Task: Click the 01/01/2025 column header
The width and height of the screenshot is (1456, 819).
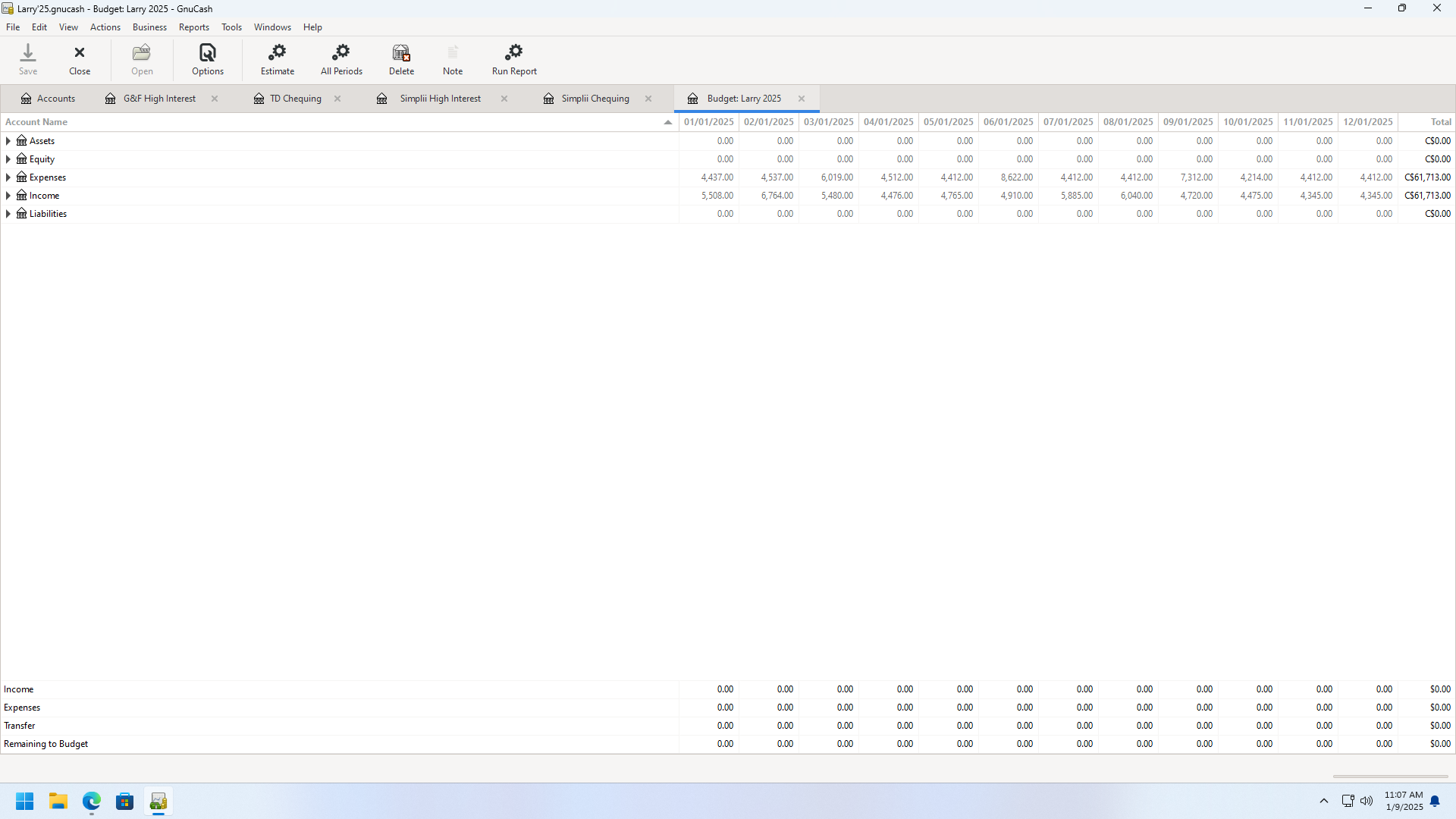Action: (708, 122)
